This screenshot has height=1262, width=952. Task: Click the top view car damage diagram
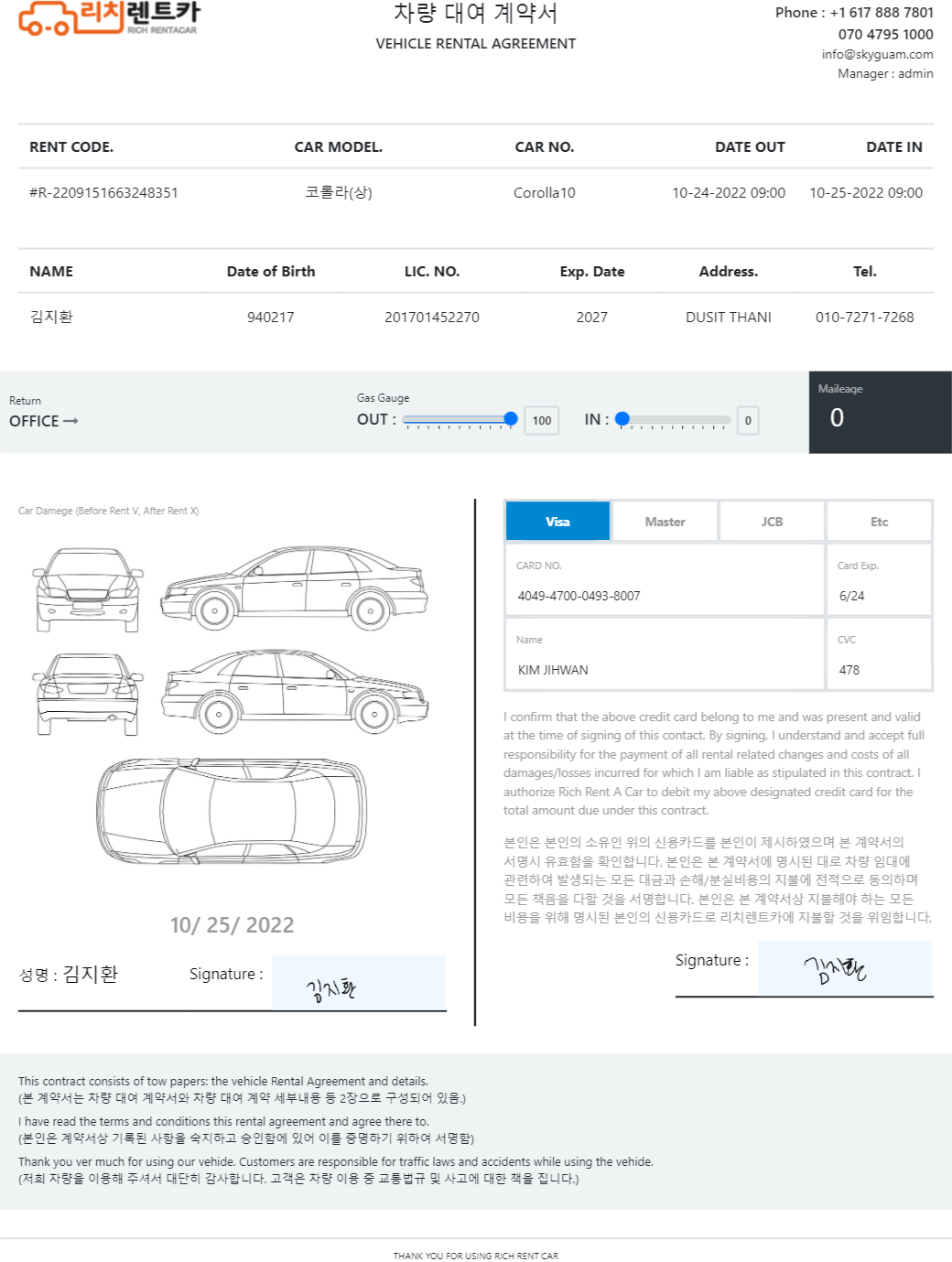coord(233,811)
